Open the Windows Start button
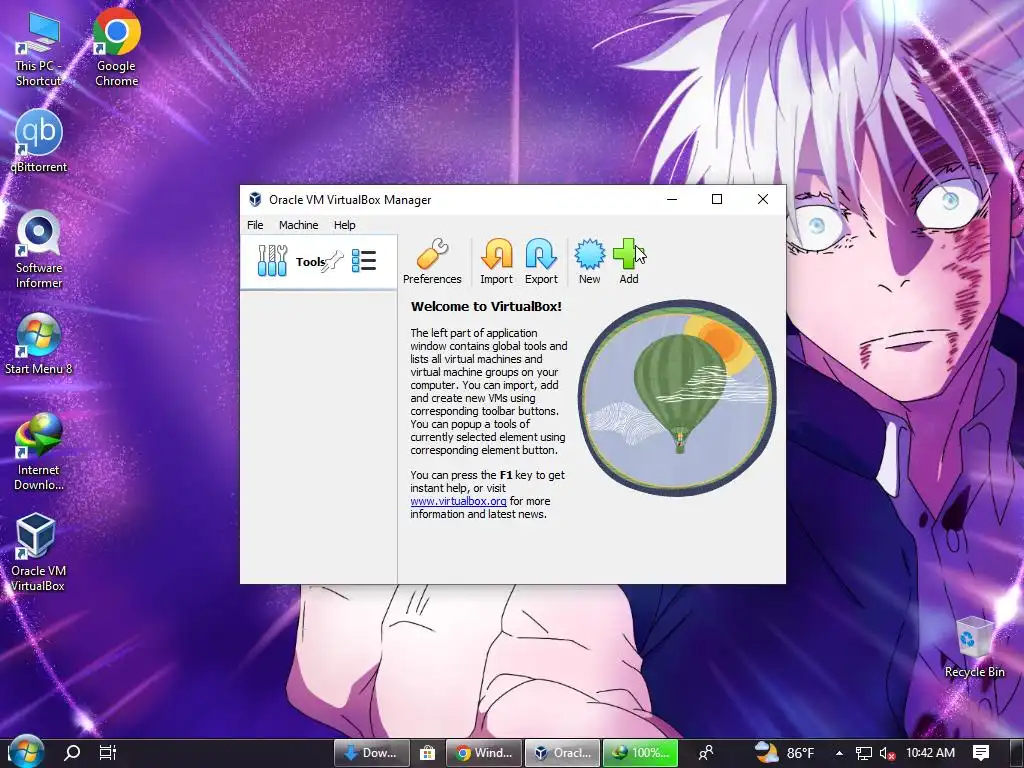Viewport: 1024px width, 768px height. pyautogui.click(x=26, y=752)
